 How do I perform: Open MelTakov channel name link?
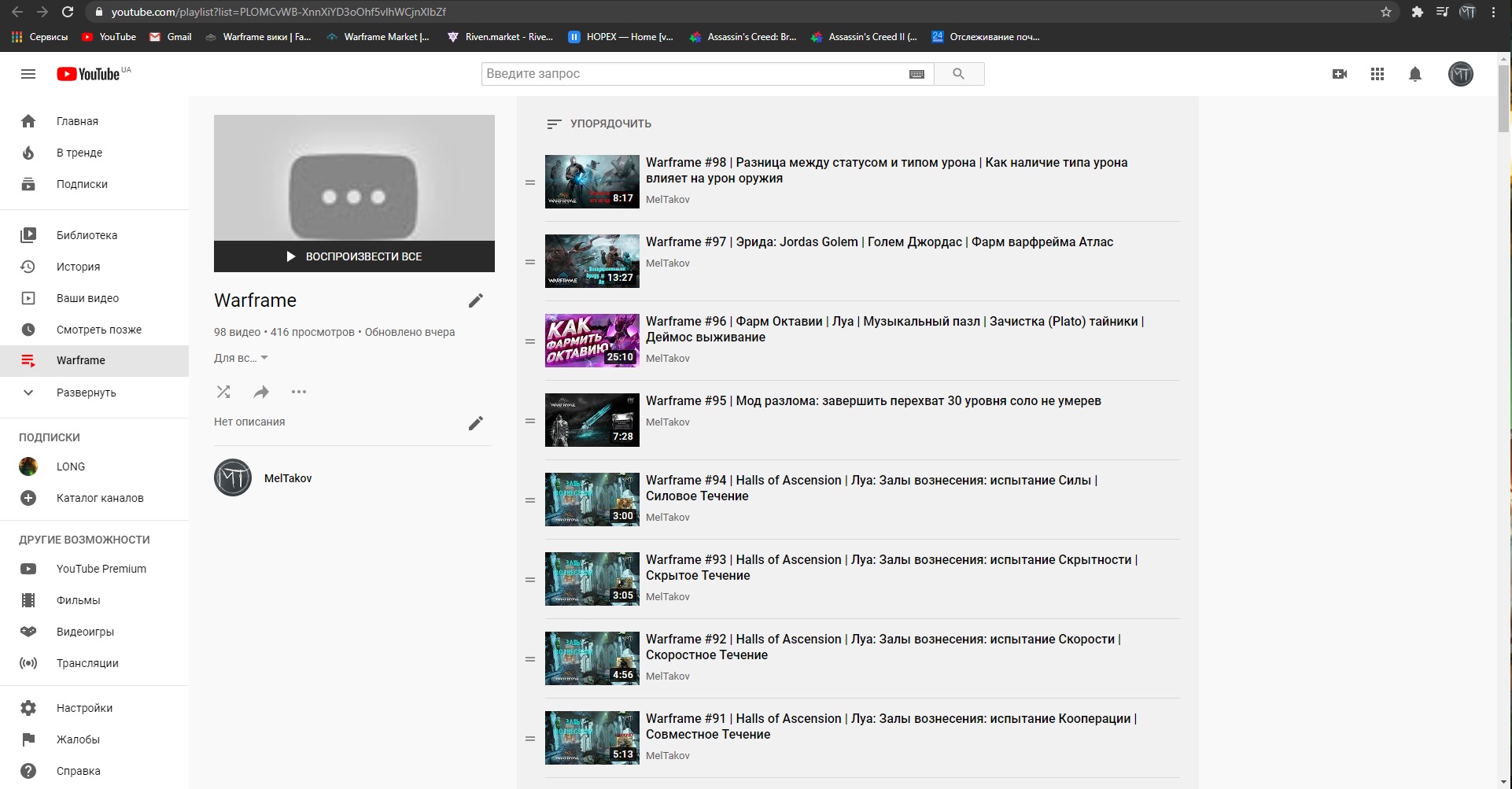[288, 478]
